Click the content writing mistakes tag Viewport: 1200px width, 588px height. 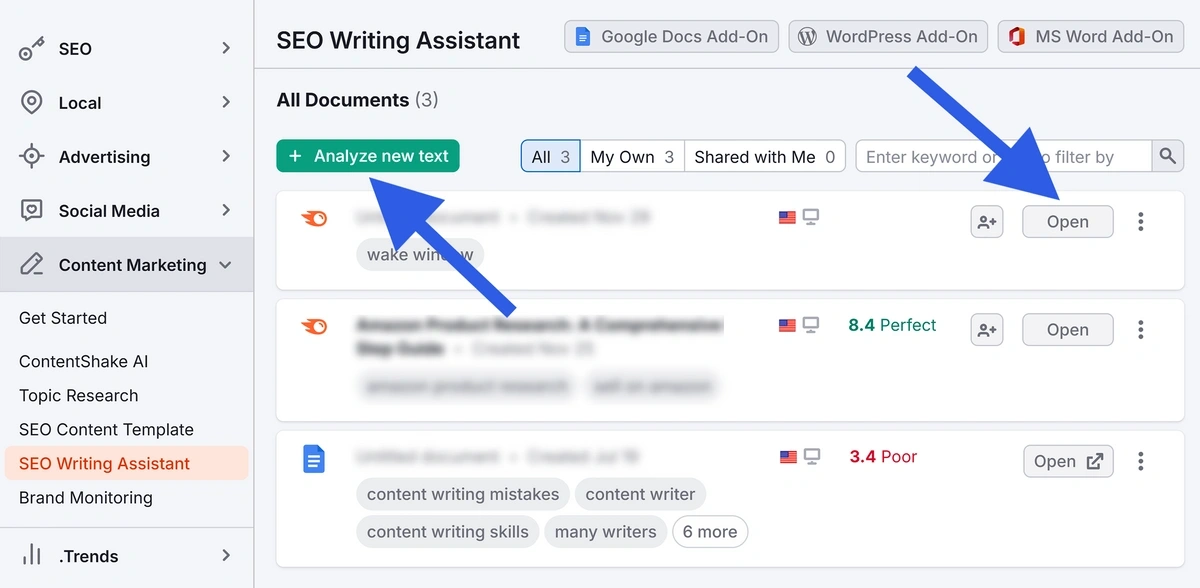point(463,494)
